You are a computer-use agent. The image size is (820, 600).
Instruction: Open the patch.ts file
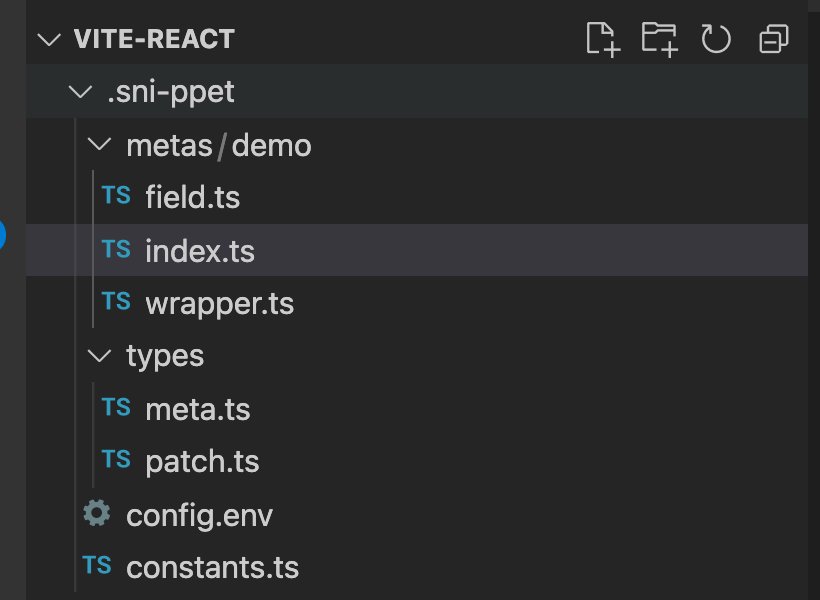tap(417, 461)
